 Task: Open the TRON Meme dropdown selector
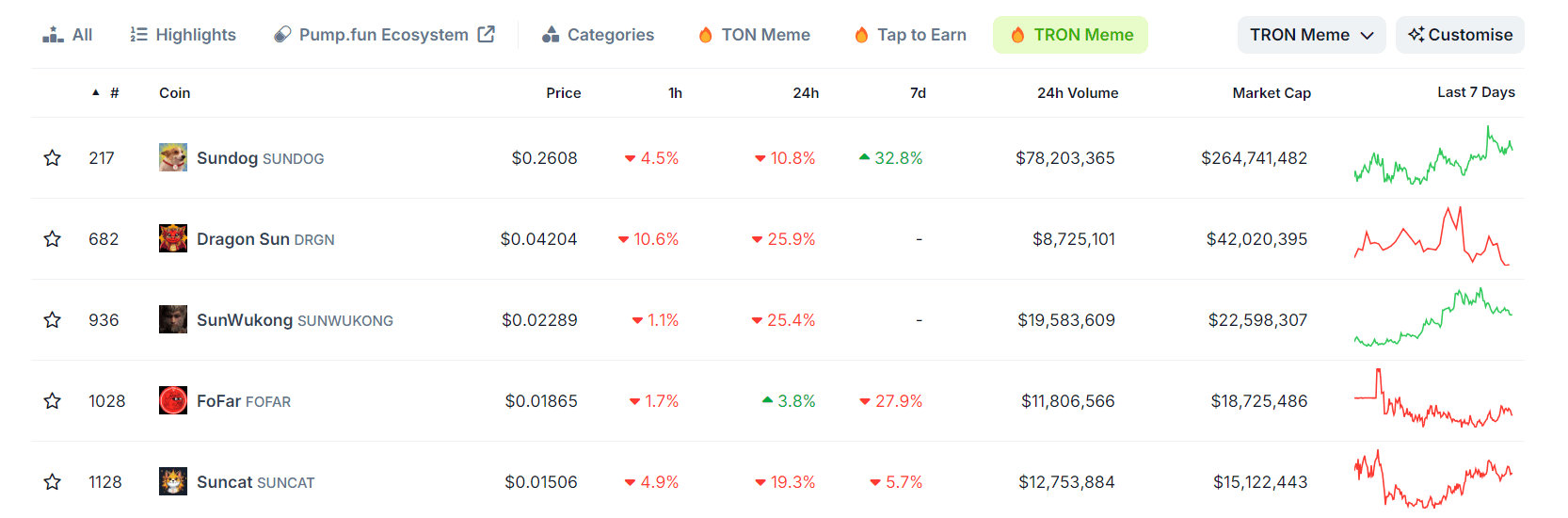pyautogui.click(x=1311, y=35)
